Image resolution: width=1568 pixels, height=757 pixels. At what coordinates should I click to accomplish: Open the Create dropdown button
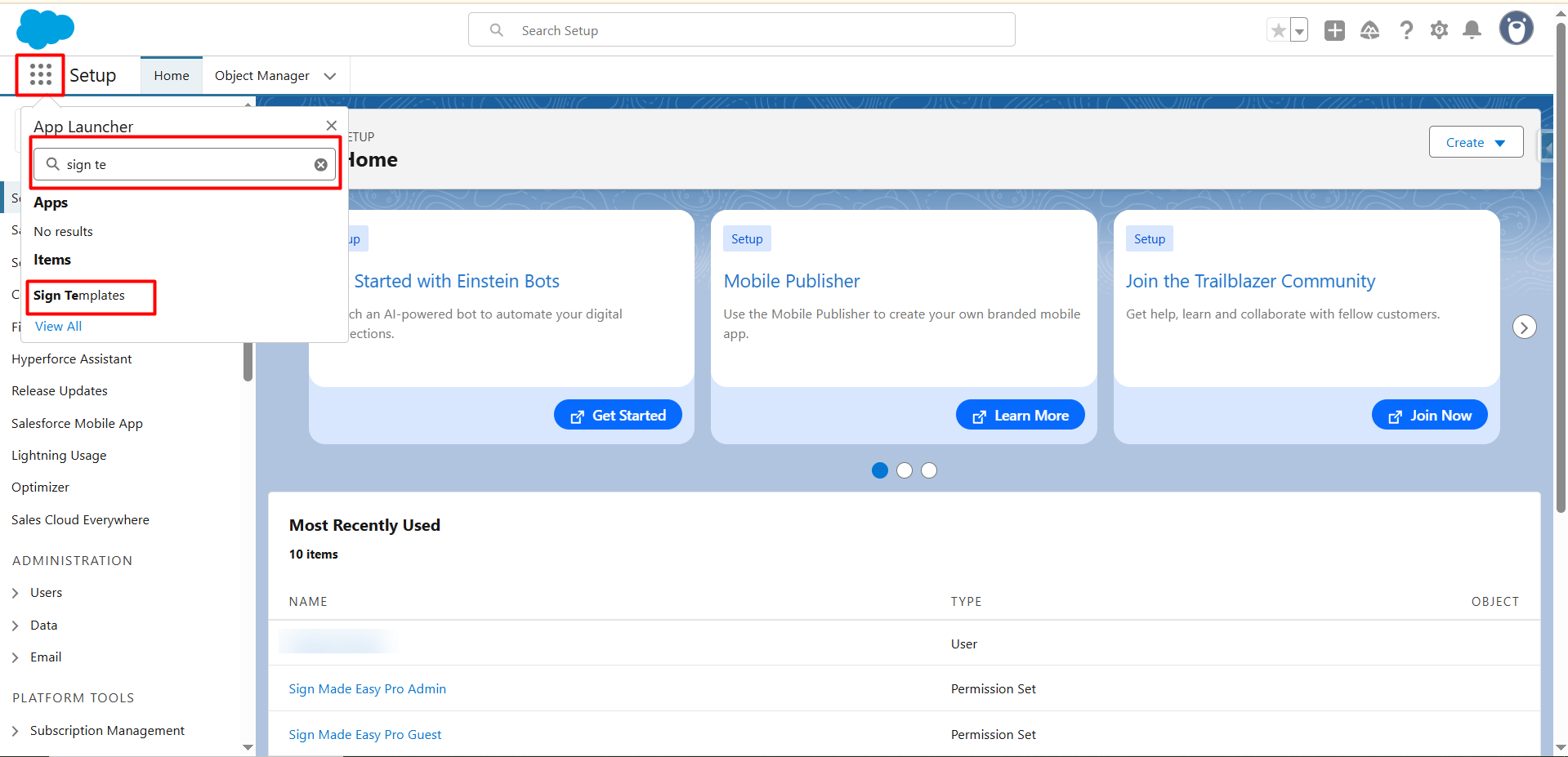coord(1476,142)
